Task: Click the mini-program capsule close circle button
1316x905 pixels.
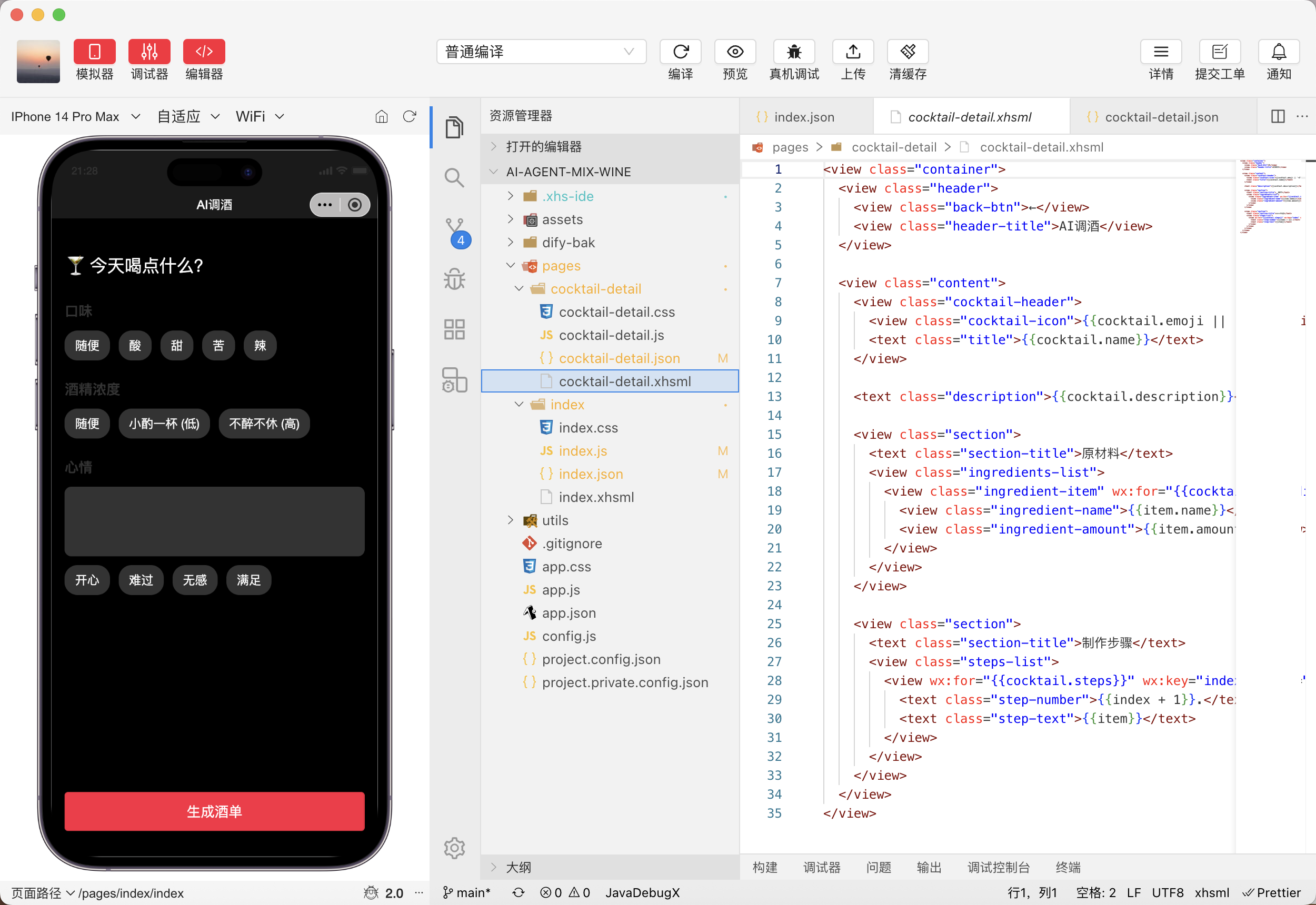Action: click(355, 205)
